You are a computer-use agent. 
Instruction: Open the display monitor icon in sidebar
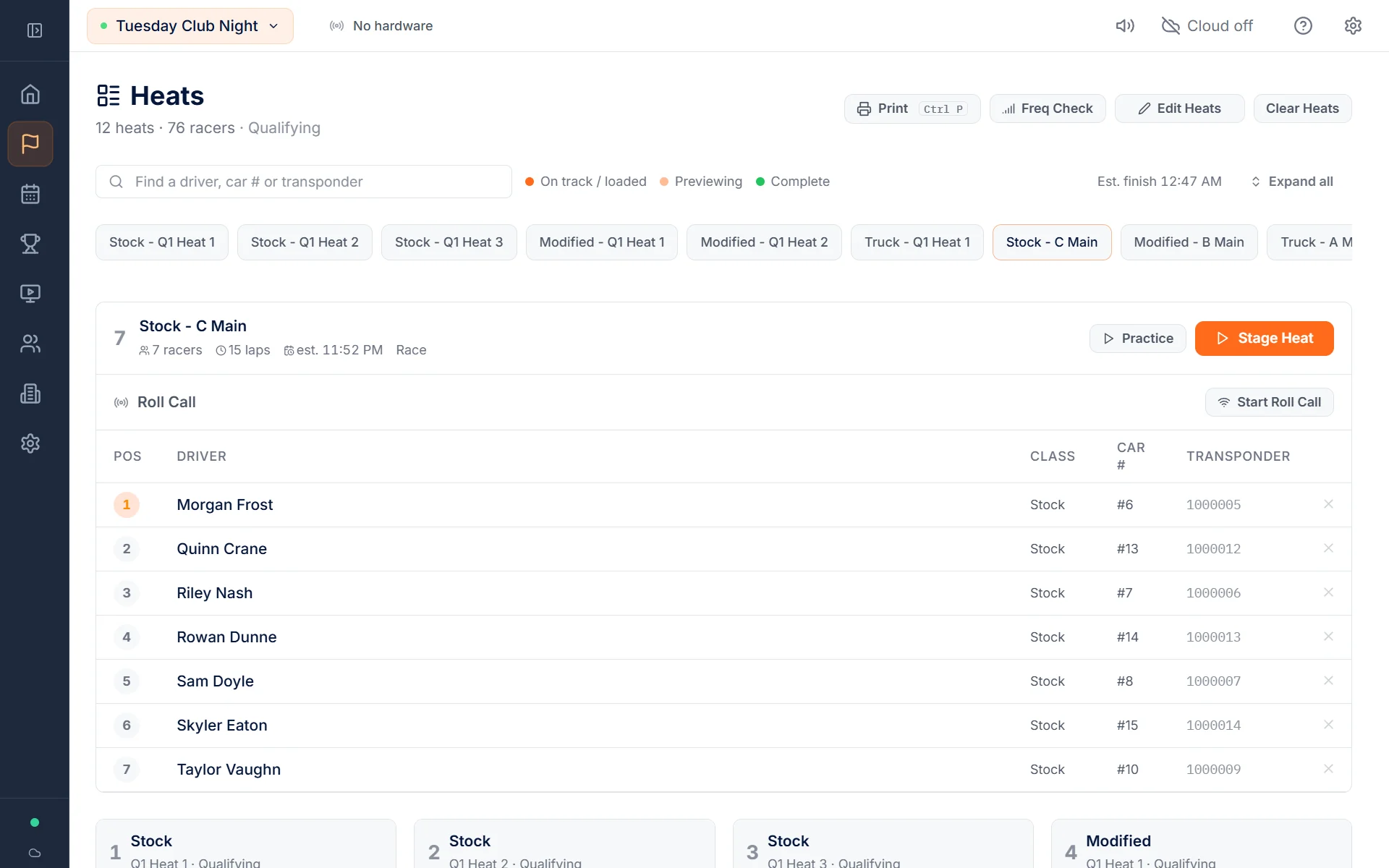click(x=30, y=294)
